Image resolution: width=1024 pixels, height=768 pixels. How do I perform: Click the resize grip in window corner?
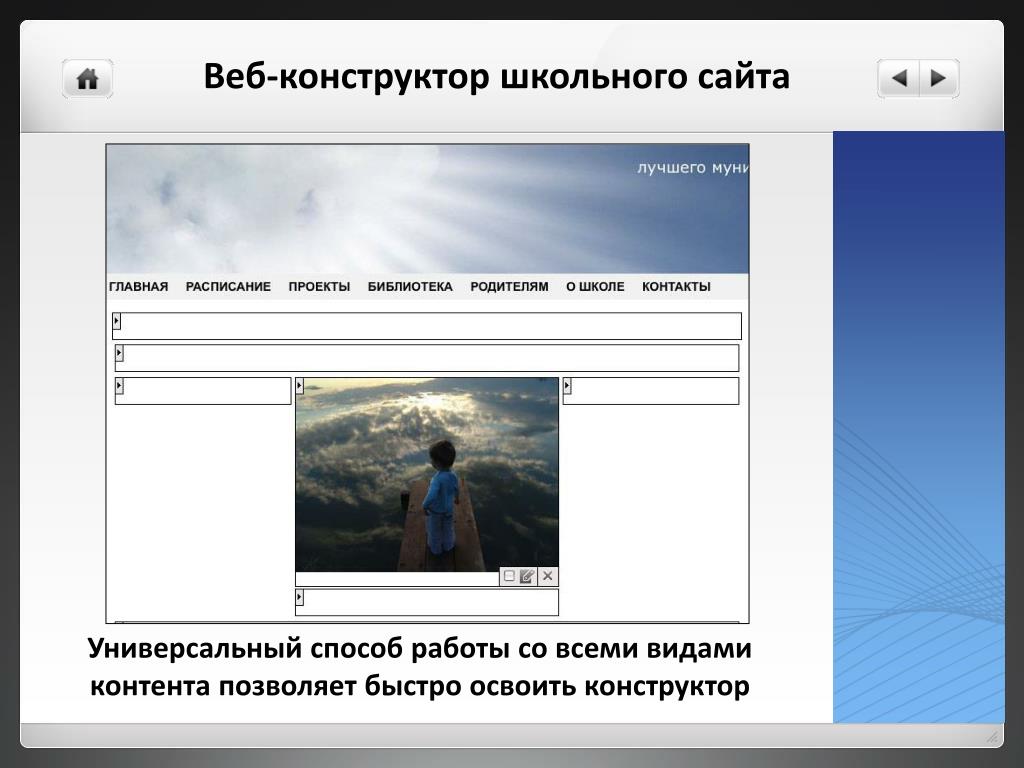992,737
